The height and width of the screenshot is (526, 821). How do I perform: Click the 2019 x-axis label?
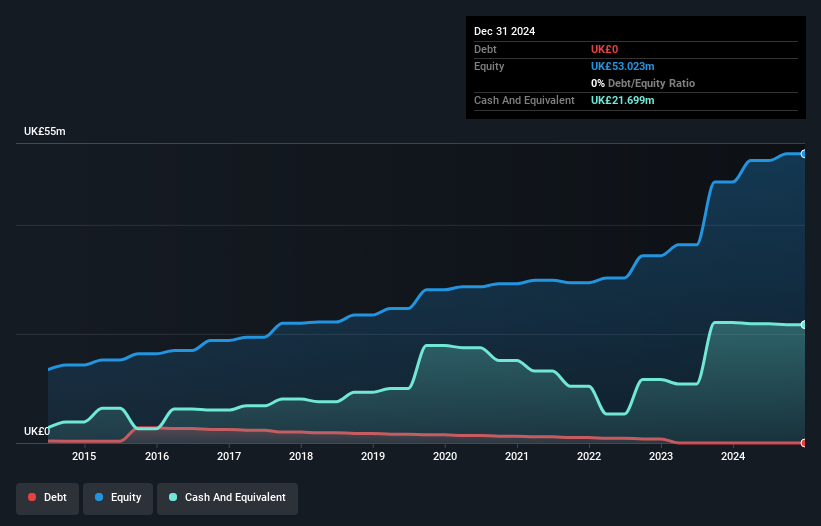pyautogui.click(x=373, y=456)
